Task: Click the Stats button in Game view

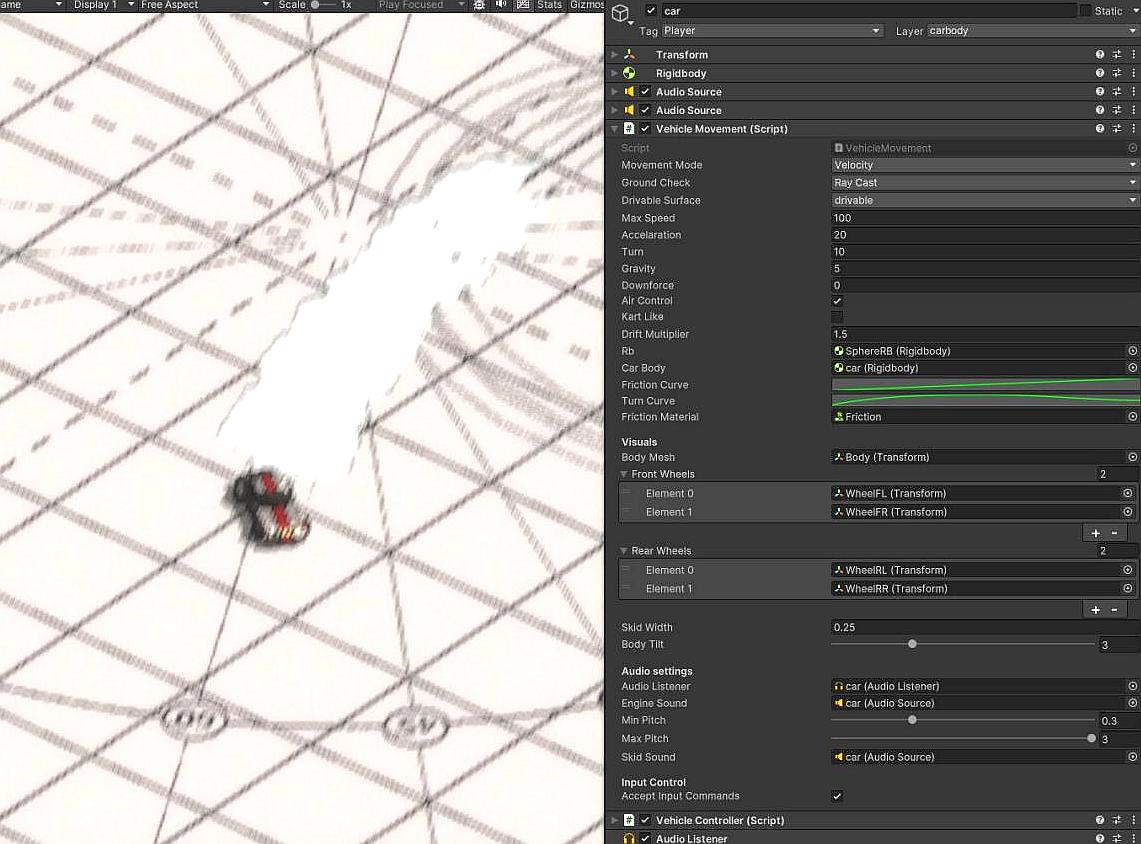Action: pos(549,5)
